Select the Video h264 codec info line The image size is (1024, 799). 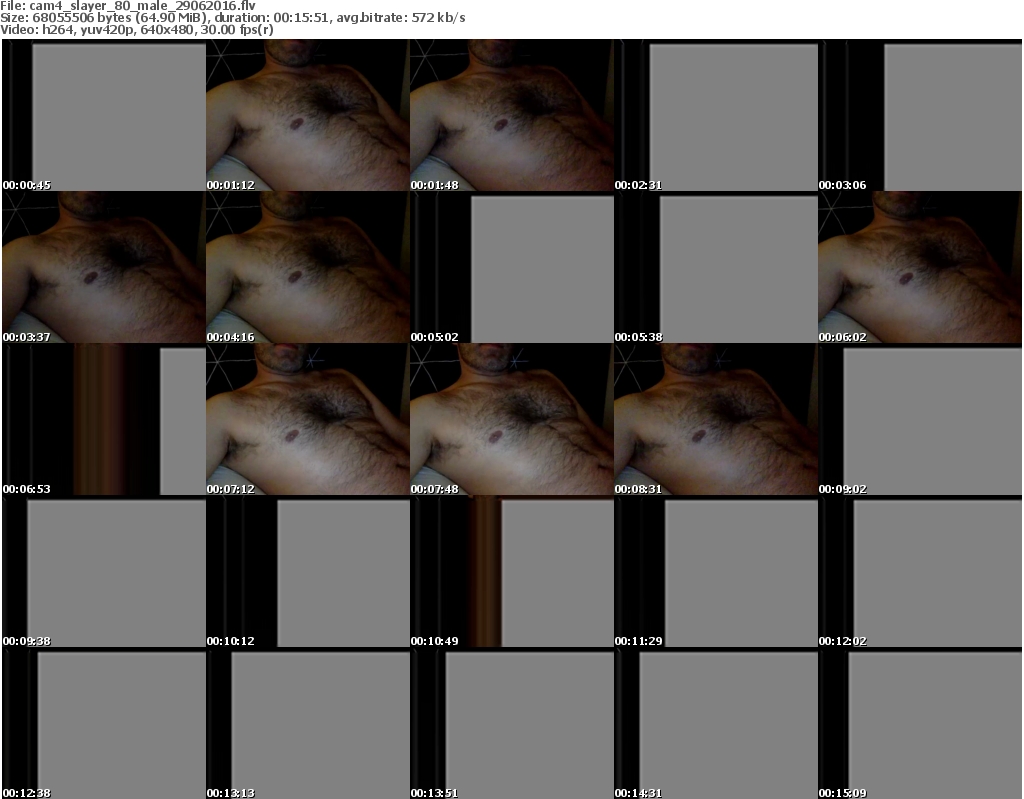point(136,29)
